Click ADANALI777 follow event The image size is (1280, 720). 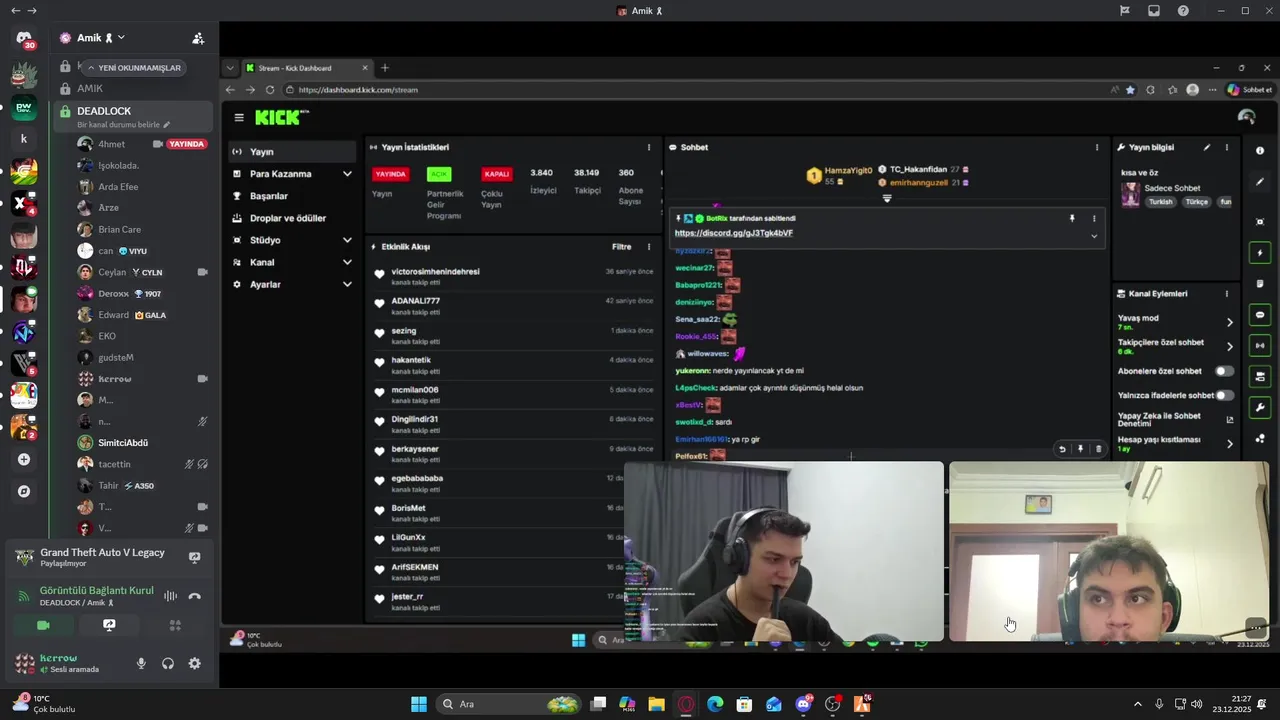[x=513, y=305]
